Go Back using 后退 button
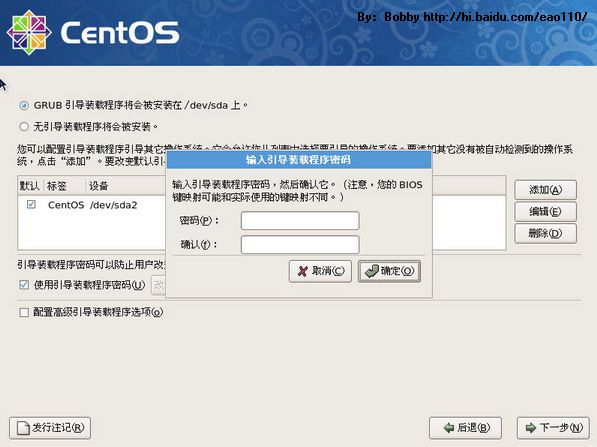The height and width of the screenshot is (447, 597). pyautogui.click(x=465, y=428)
